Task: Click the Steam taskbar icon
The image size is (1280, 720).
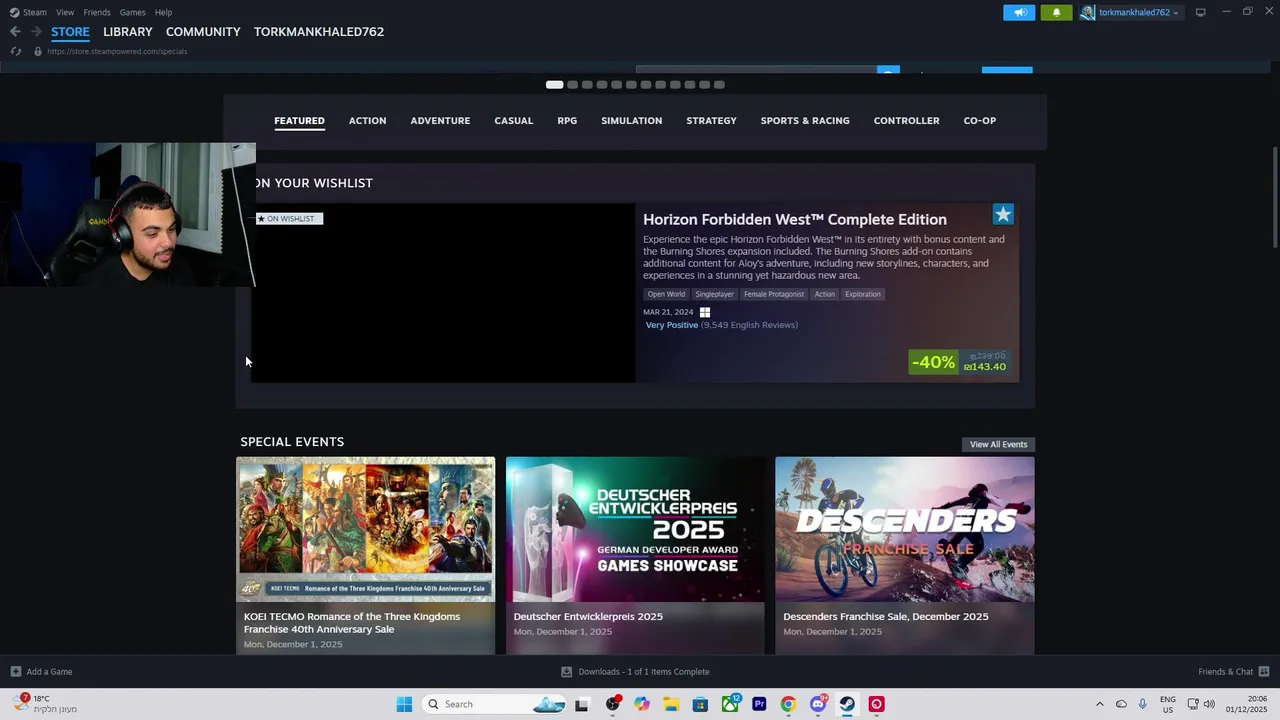Action: [847, 704]
